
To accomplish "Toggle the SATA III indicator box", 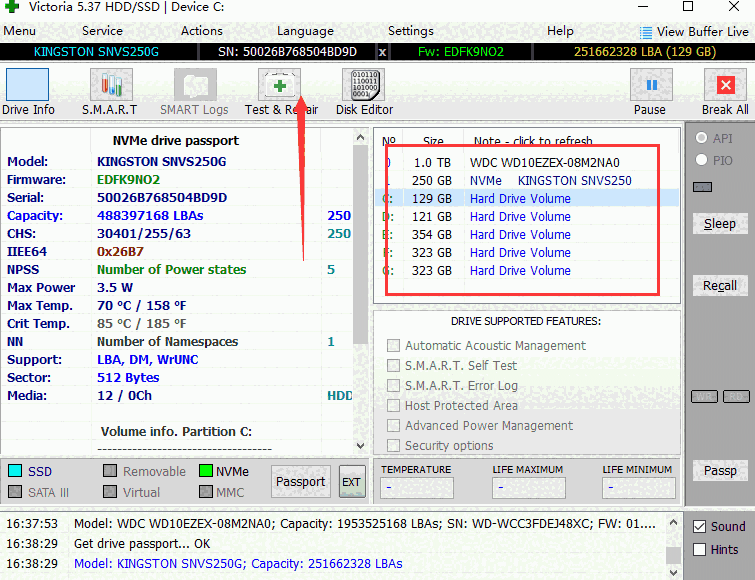I will pos(15,491).
